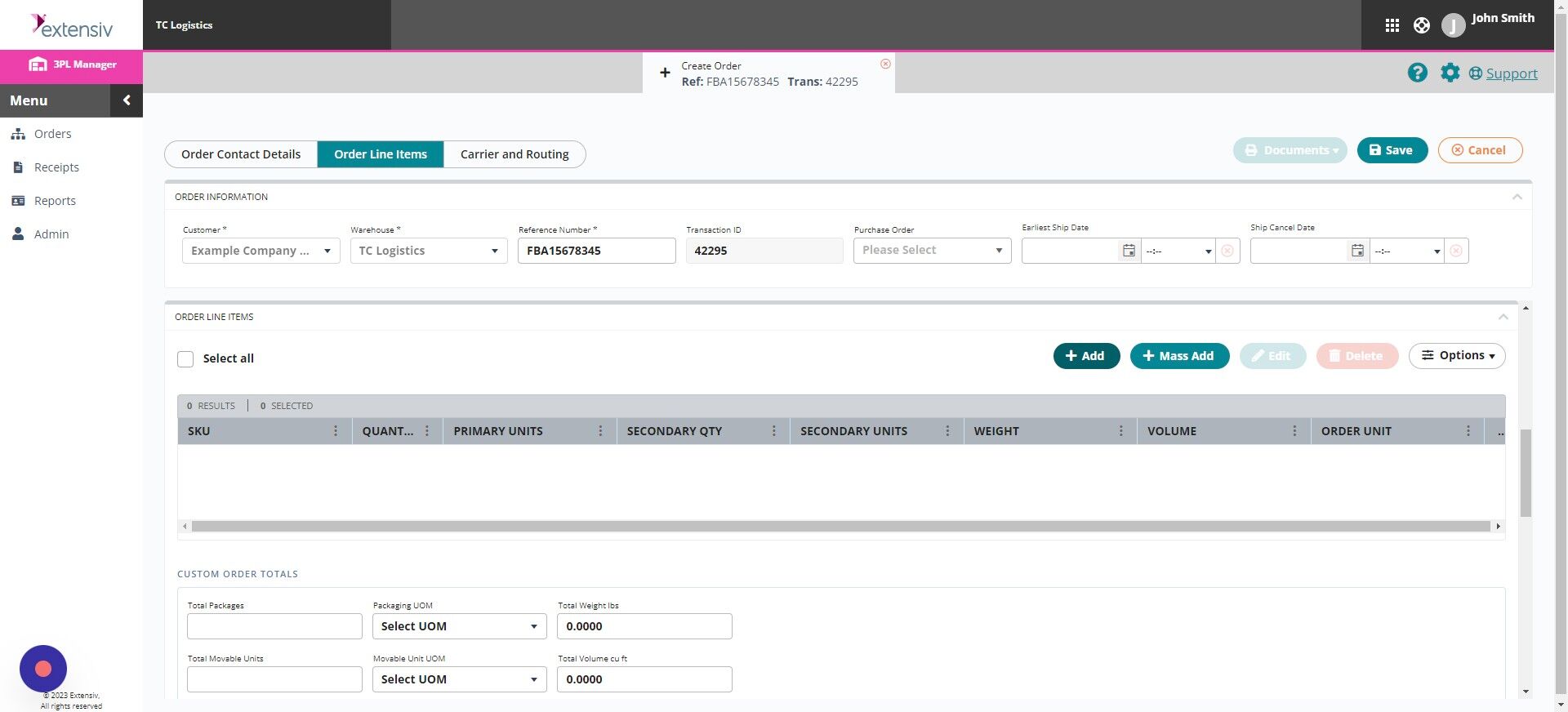
Task: Focus the Total Weight lbs field
Action: (x=644, y=626)
